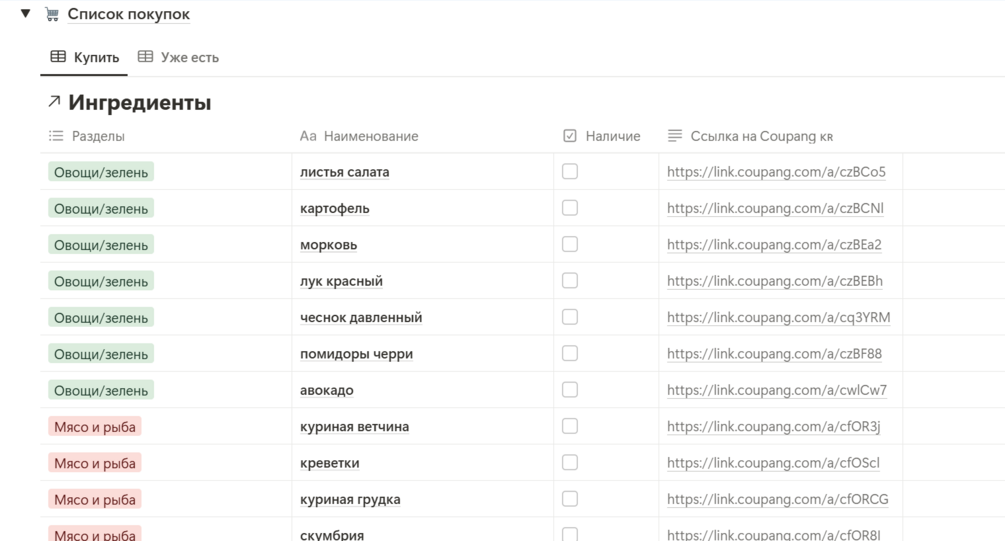Screen dimensions: 1005x541
Task: Click the shopping cart icon
Action: point(52,15)
